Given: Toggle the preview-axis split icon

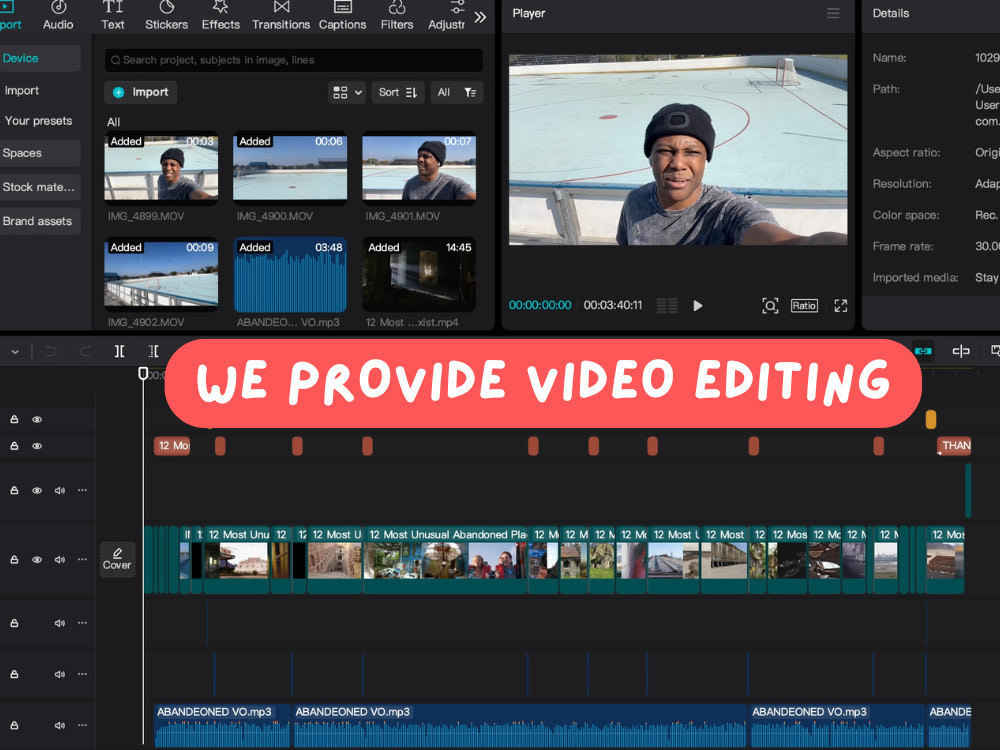Looking at the screenshot, I should (960, 351).
